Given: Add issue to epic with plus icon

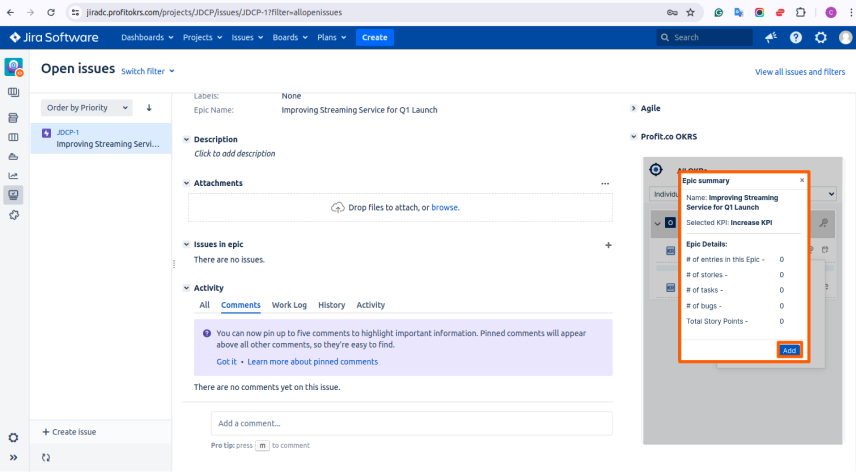Looking at the screenshot, I should point(608,245).
